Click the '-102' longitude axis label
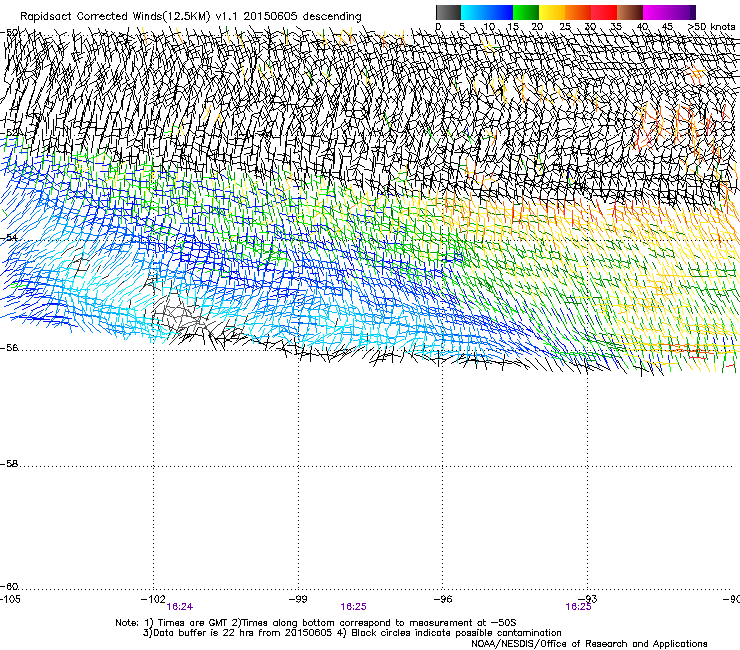740x650 pixels. tap(153, 599)
